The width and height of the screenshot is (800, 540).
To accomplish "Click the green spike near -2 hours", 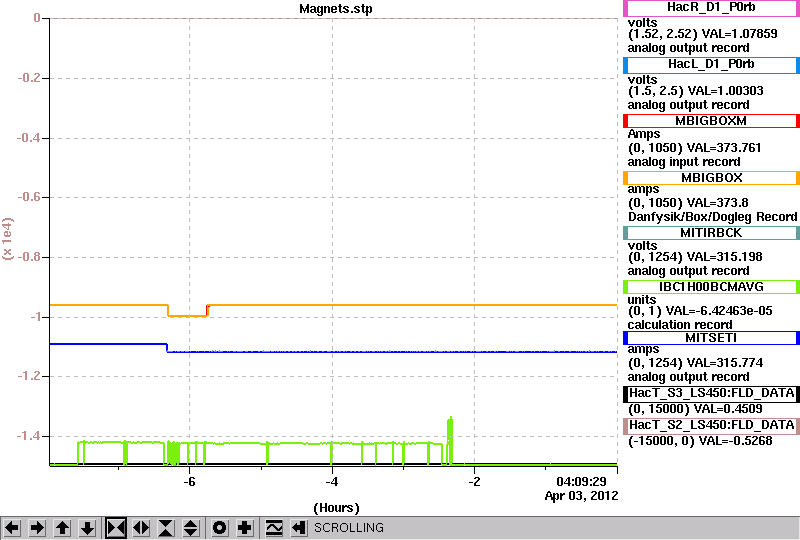I will (x=450, y=439).
